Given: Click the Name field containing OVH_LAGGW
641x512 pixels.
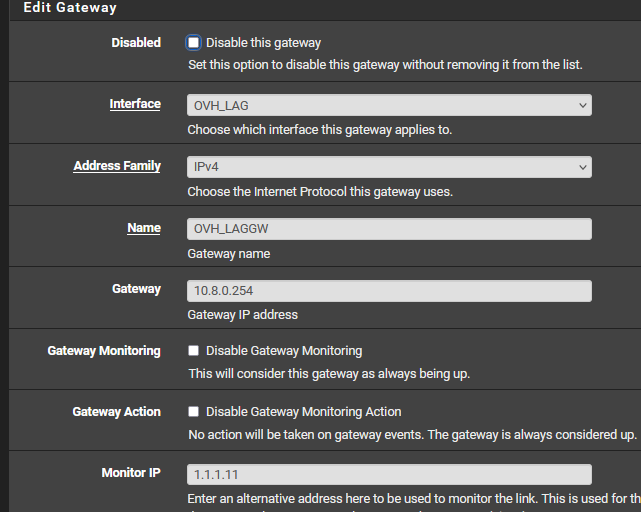Looking at the screenshot, I should (389, 229).
